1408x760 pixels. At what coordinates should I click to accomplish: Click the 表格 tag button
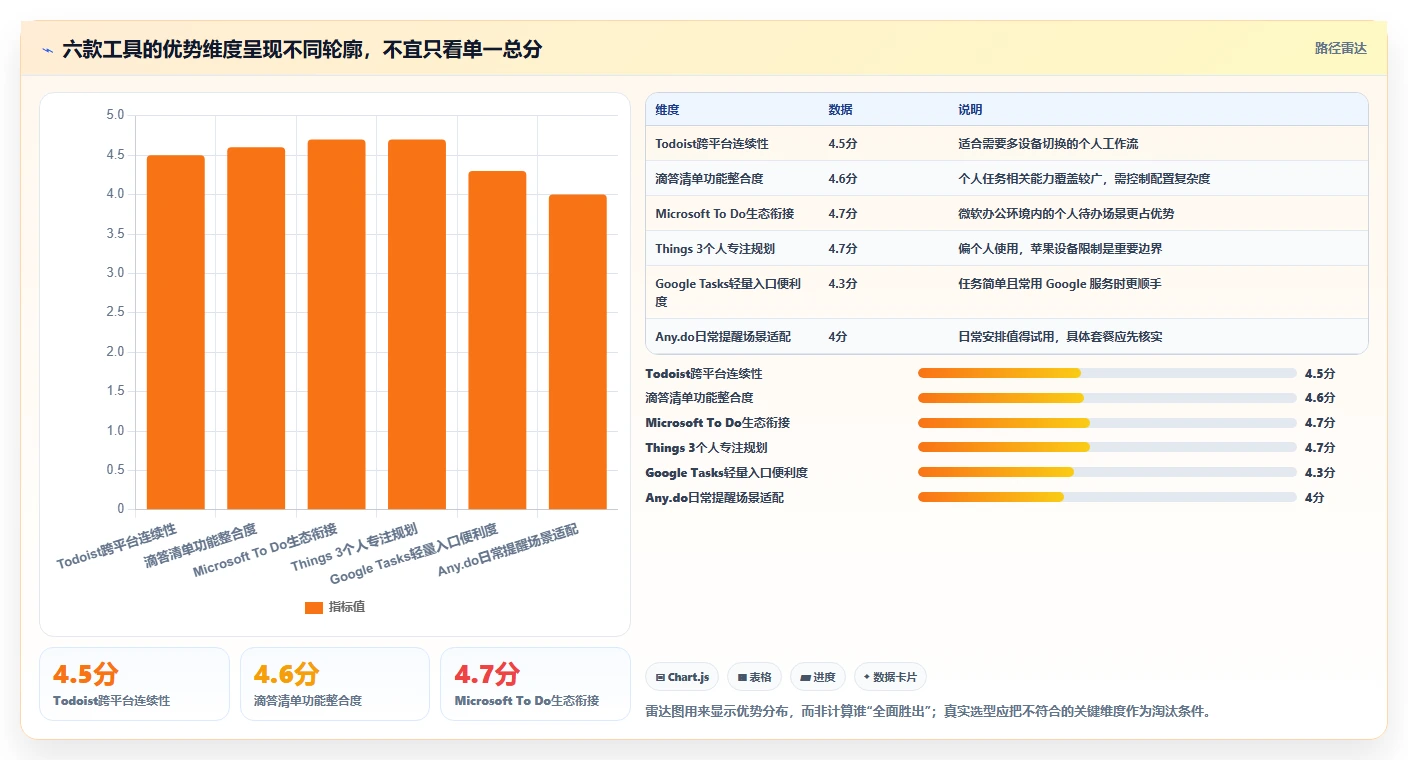tap(754, 677)
